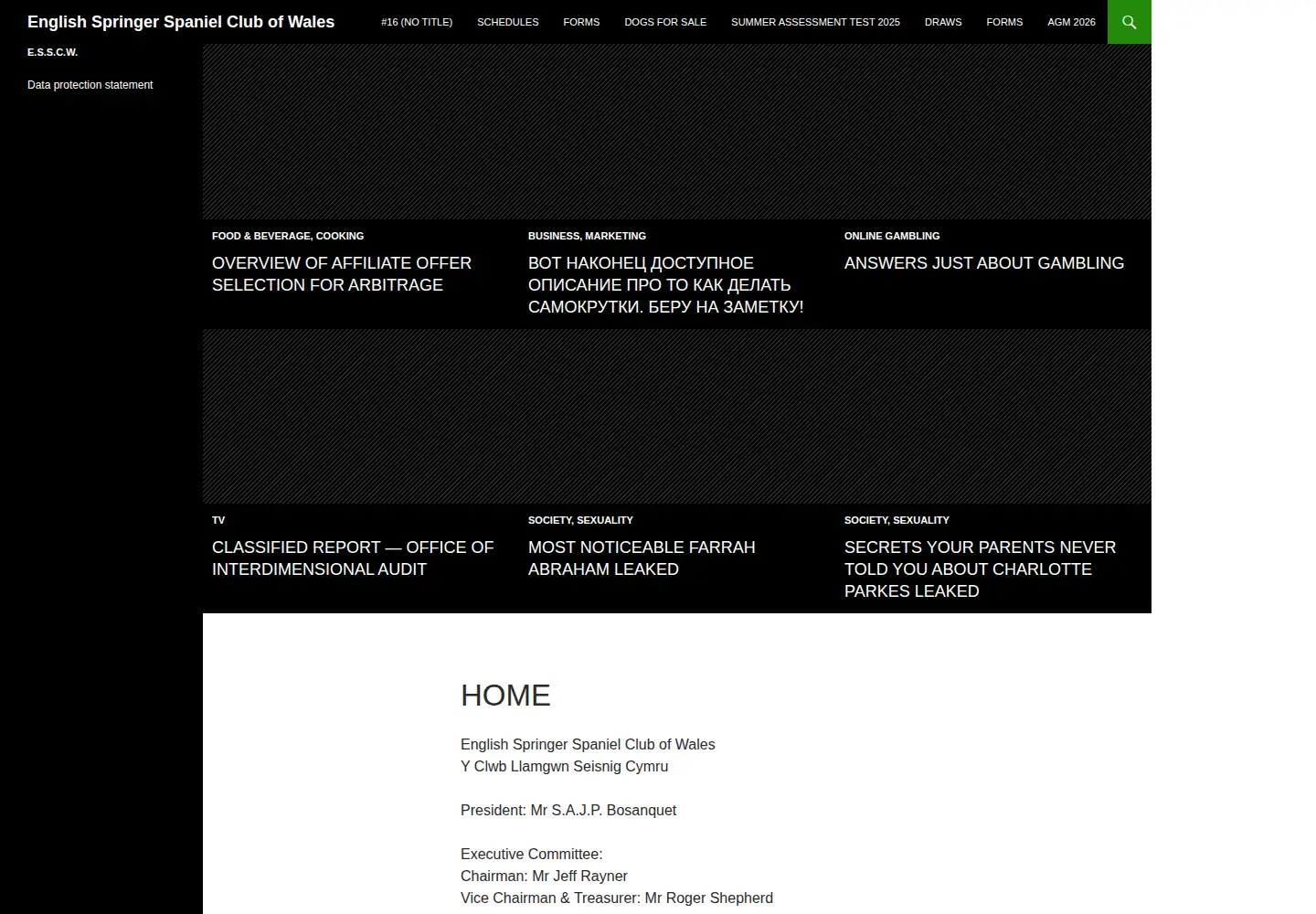Open the #16 (NO TITLE) menu item
This screenshot has height=914, width=1316.
[x=417, y=22]
